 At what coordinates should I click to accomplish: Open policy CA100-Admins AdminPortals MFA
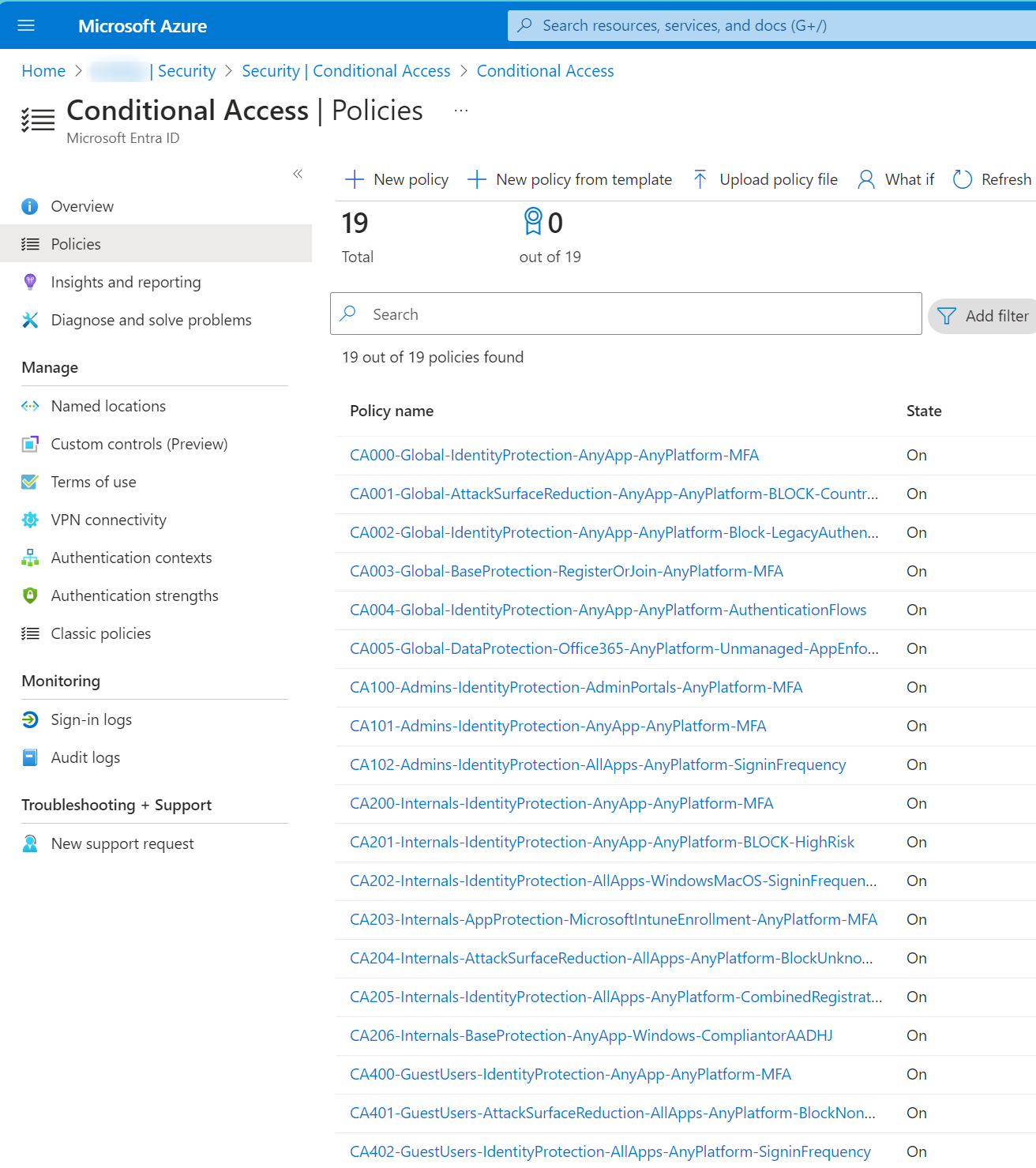click(576, 687)
